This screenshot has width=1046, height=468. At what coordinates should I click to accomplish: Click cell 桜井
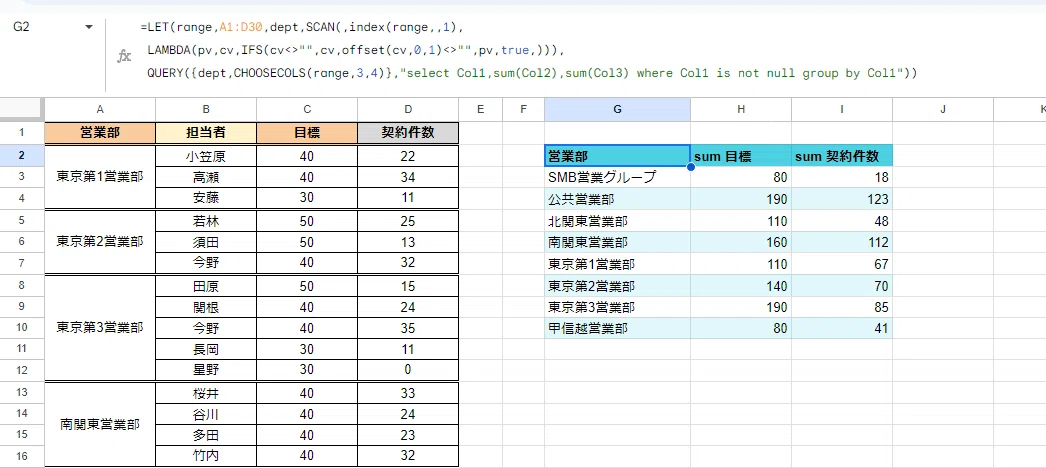tap(206, 393)
